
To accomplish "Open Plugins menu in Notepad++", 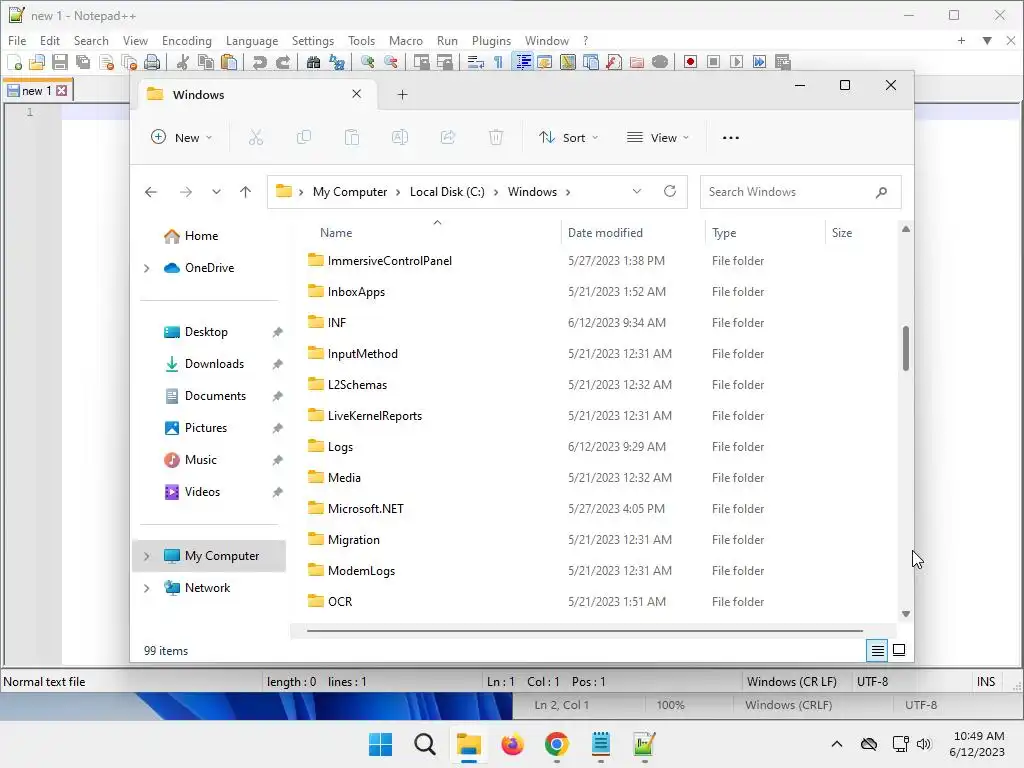I will pos(491,40).
